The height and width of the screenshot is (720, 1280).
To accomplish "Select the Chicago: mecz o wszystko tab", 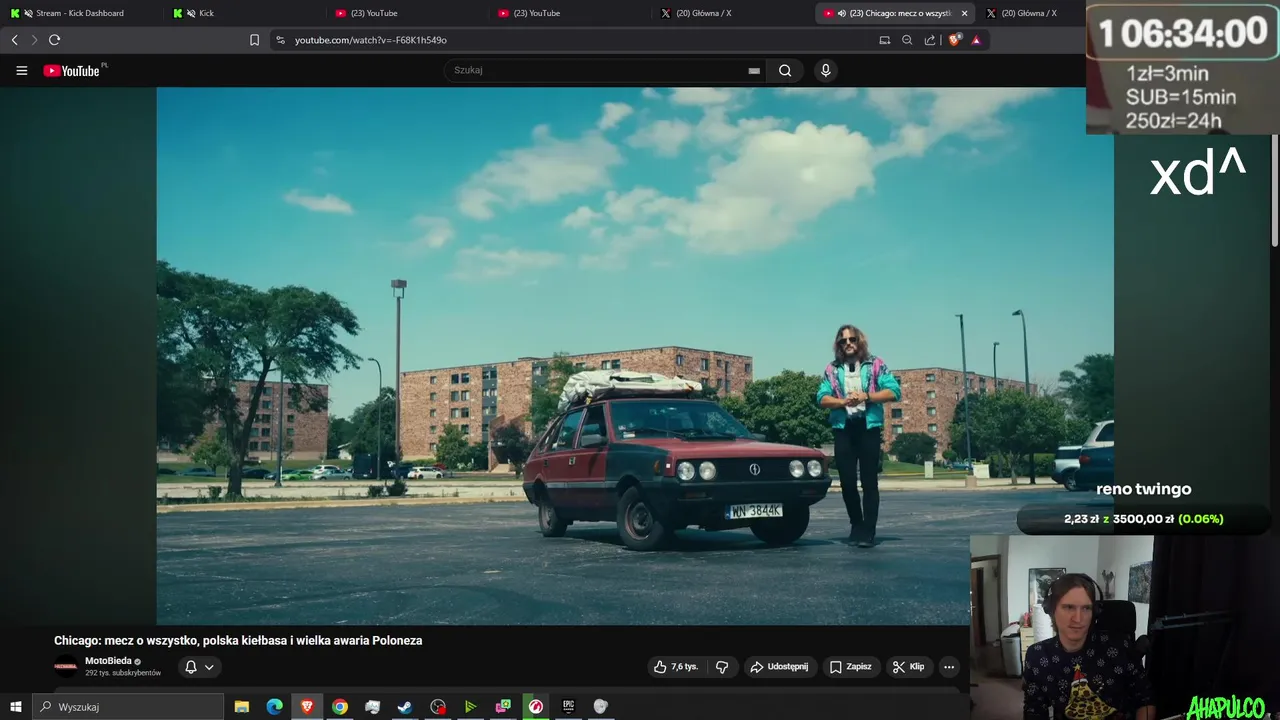I will [895, 13].
